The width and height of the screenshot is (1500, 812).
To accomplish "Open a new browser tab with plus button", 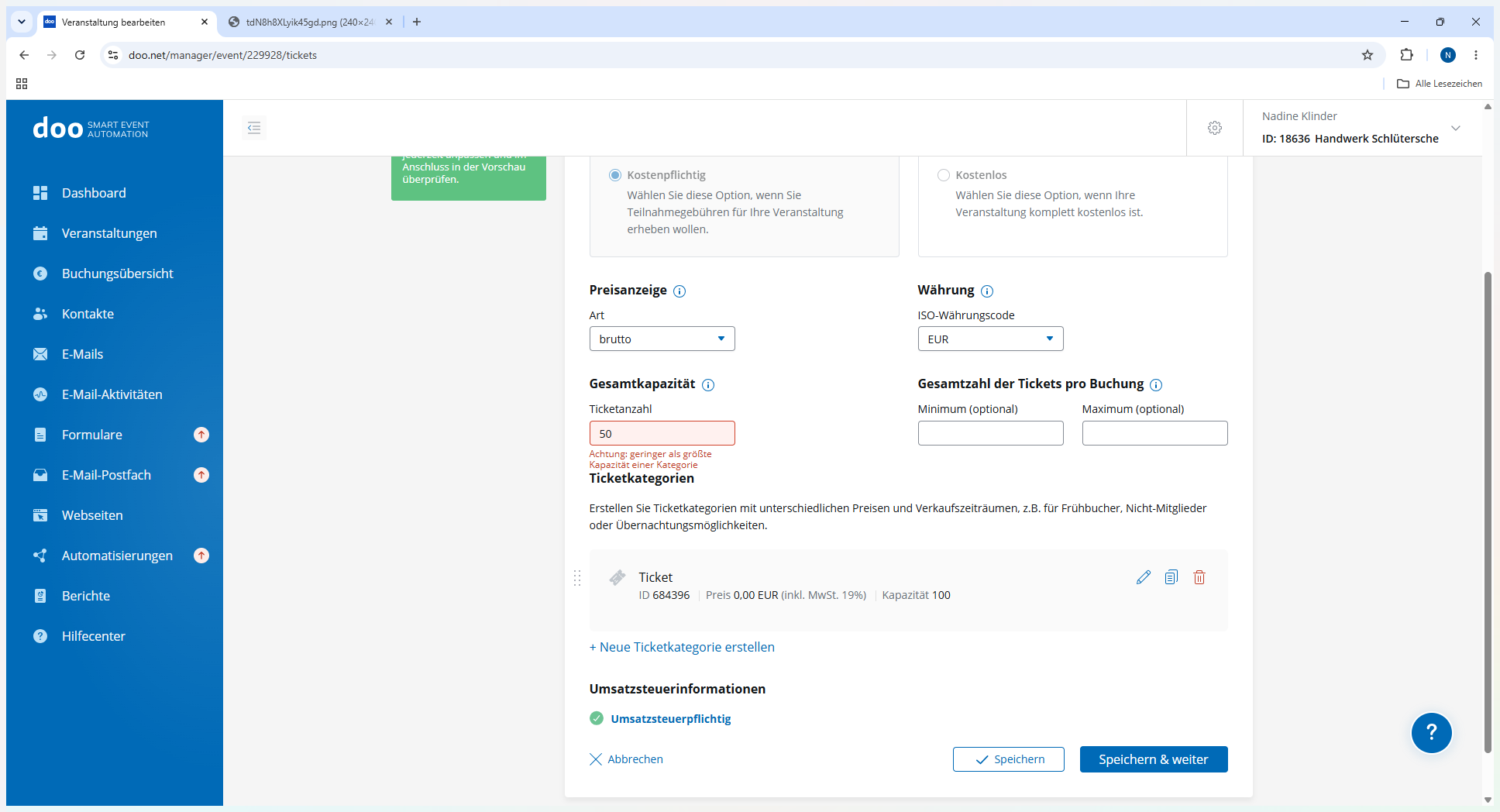I will (x=417, y=22).
